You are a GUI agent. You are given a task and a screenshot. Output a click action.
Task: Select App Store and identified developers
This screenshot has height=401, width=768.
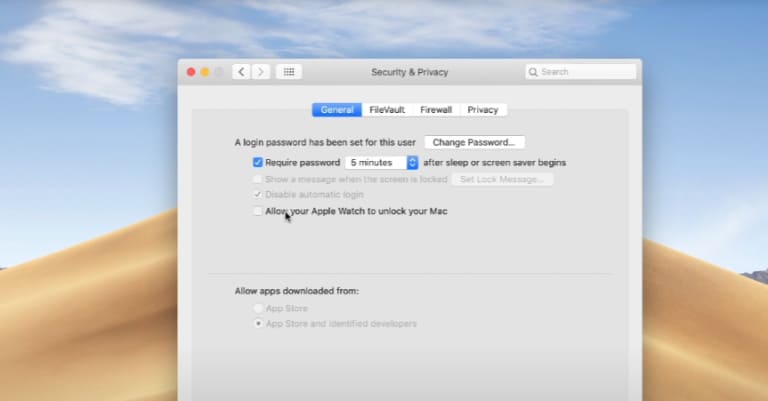click(258, 324)
